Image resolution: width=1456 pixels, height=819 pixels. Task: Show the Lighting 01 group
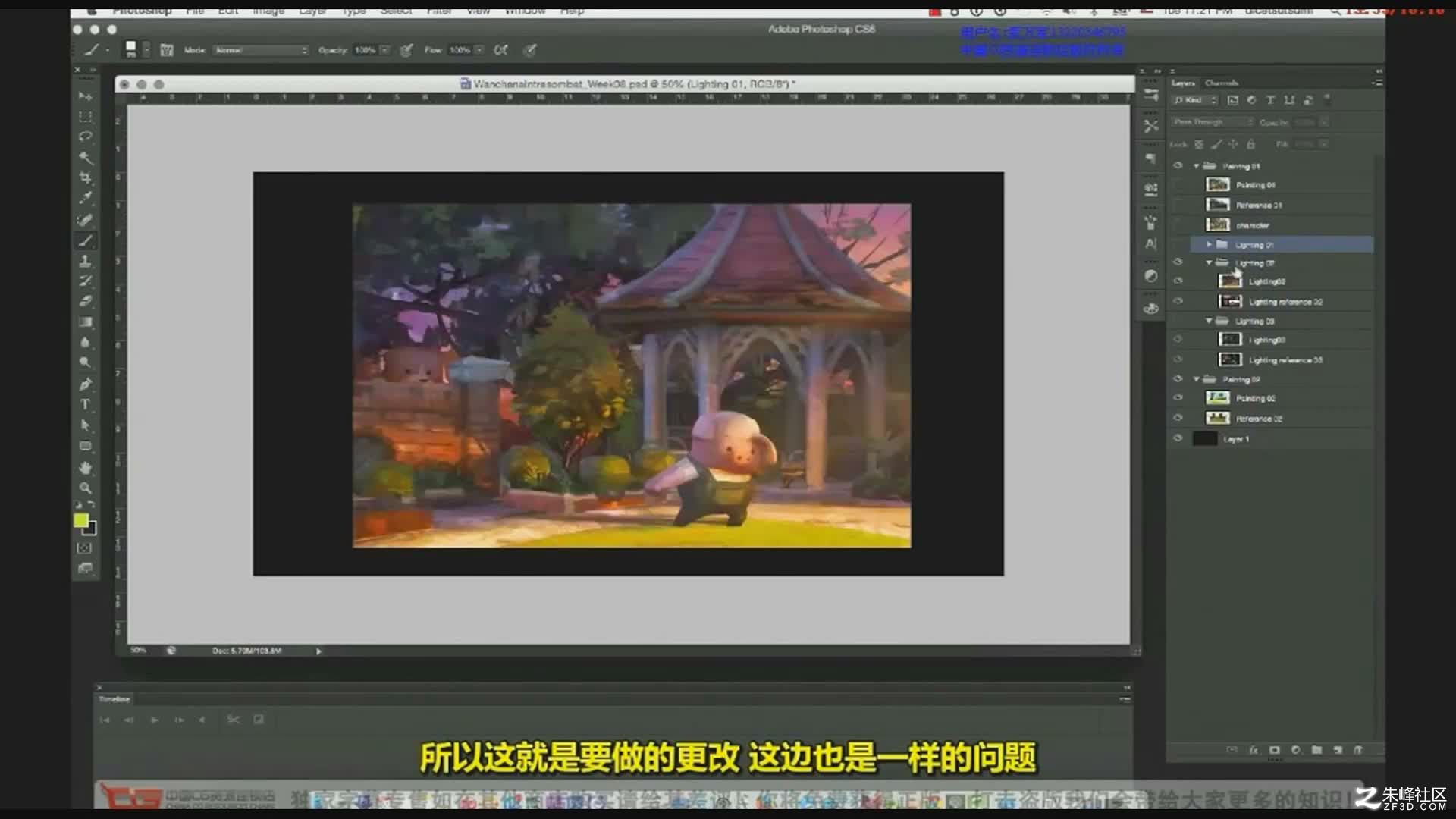pyautogui.click(x=1178, y=244)
